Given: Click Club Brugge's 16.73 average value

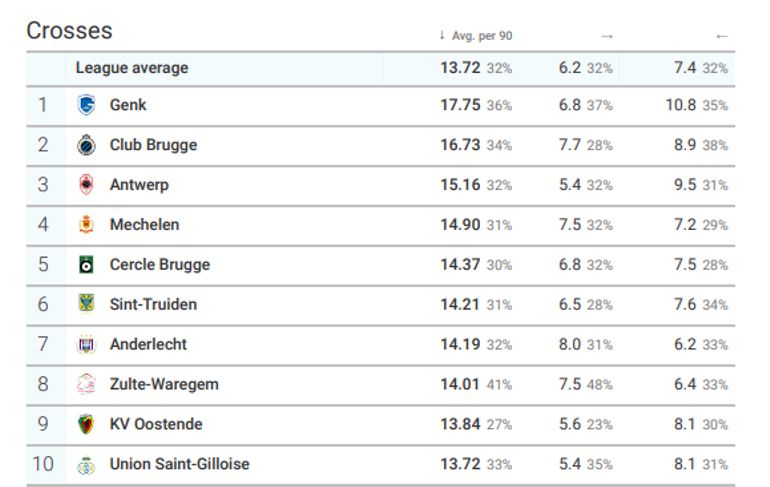Looking at the screenshot, I should coord(461,145).
